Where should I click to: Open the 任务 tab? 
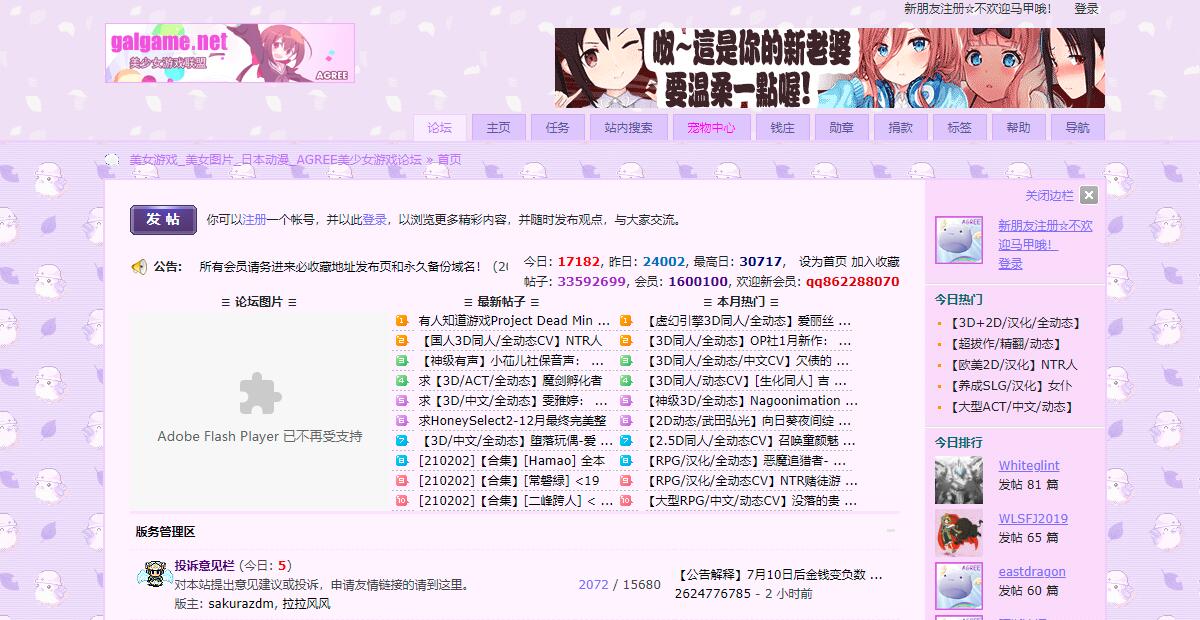[557, 127]
